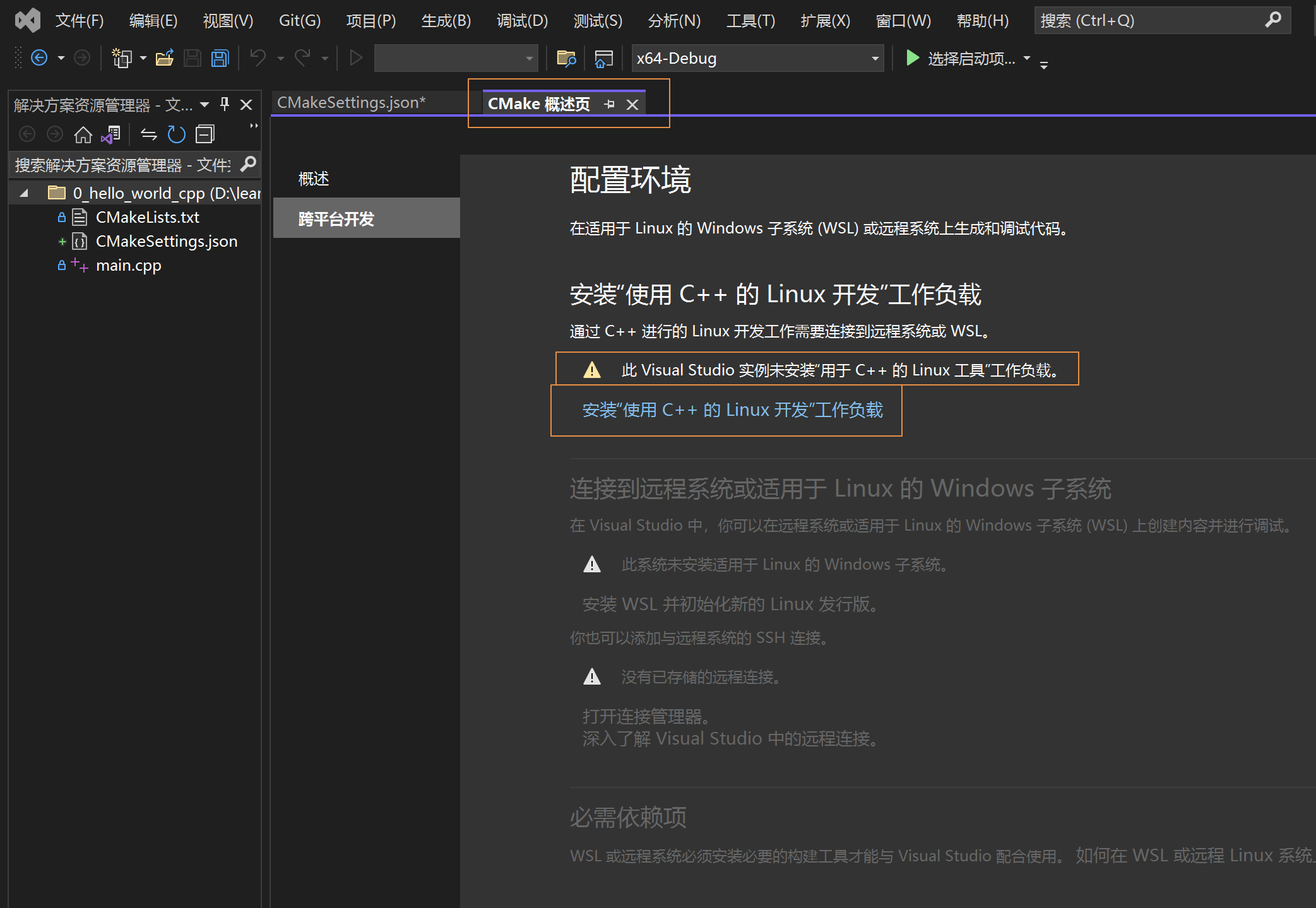Click Collapse All icon in Solution Explorer
Image resolution: width=1316 pixels, height=908 pixels.
click(205, 134)
